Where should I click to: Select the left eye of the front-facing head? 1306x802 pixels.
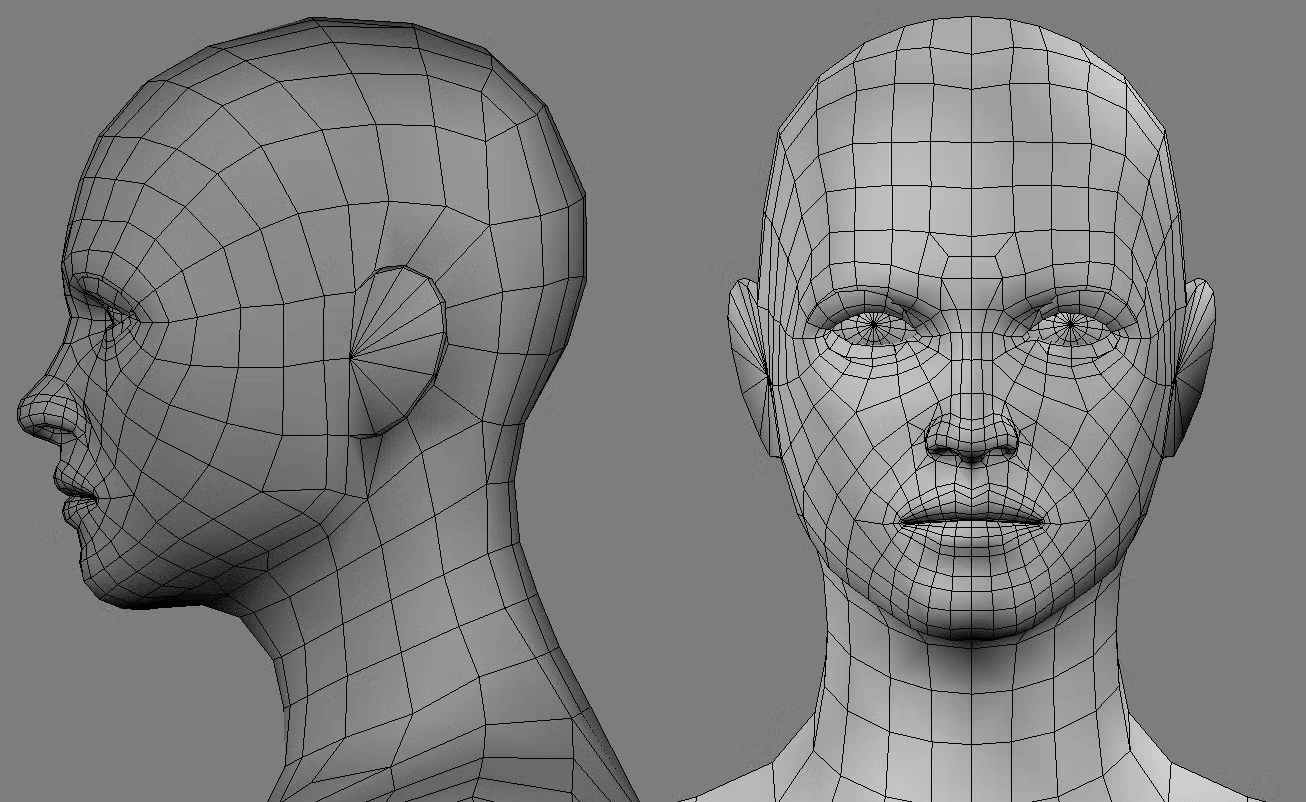[x=873, y=323]
